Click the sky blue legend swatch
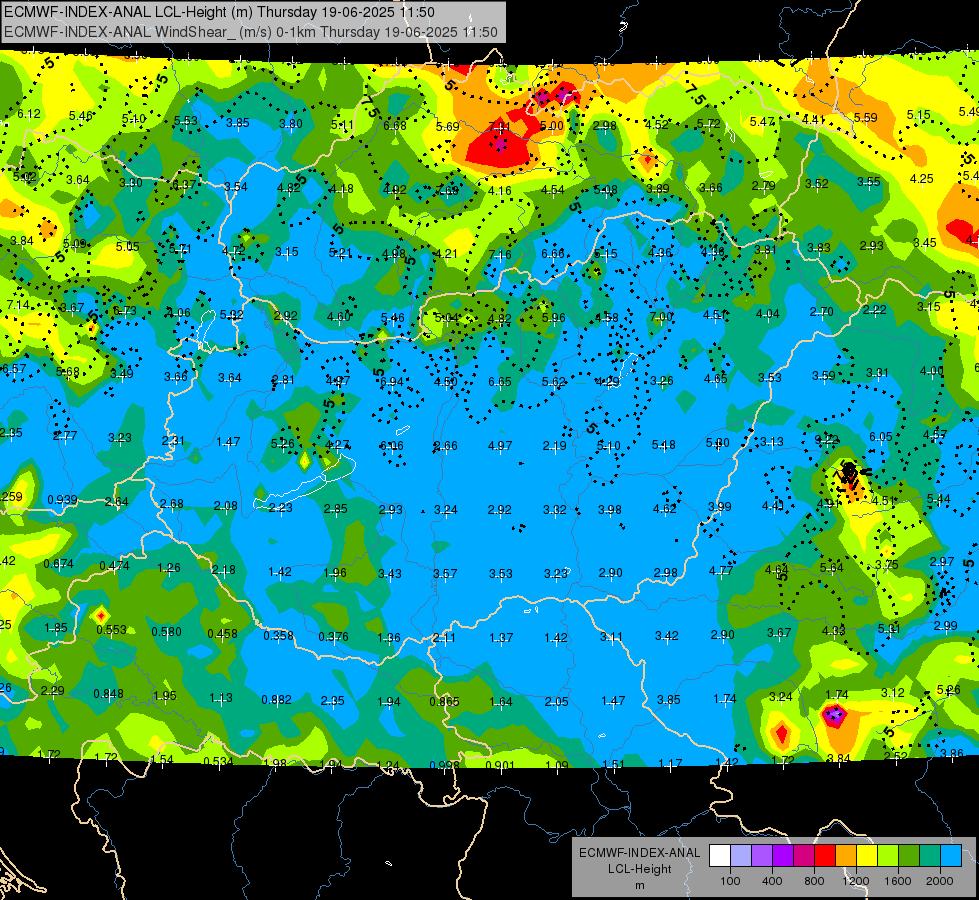Screen dimensions: 979x900 tap(952, 856)
